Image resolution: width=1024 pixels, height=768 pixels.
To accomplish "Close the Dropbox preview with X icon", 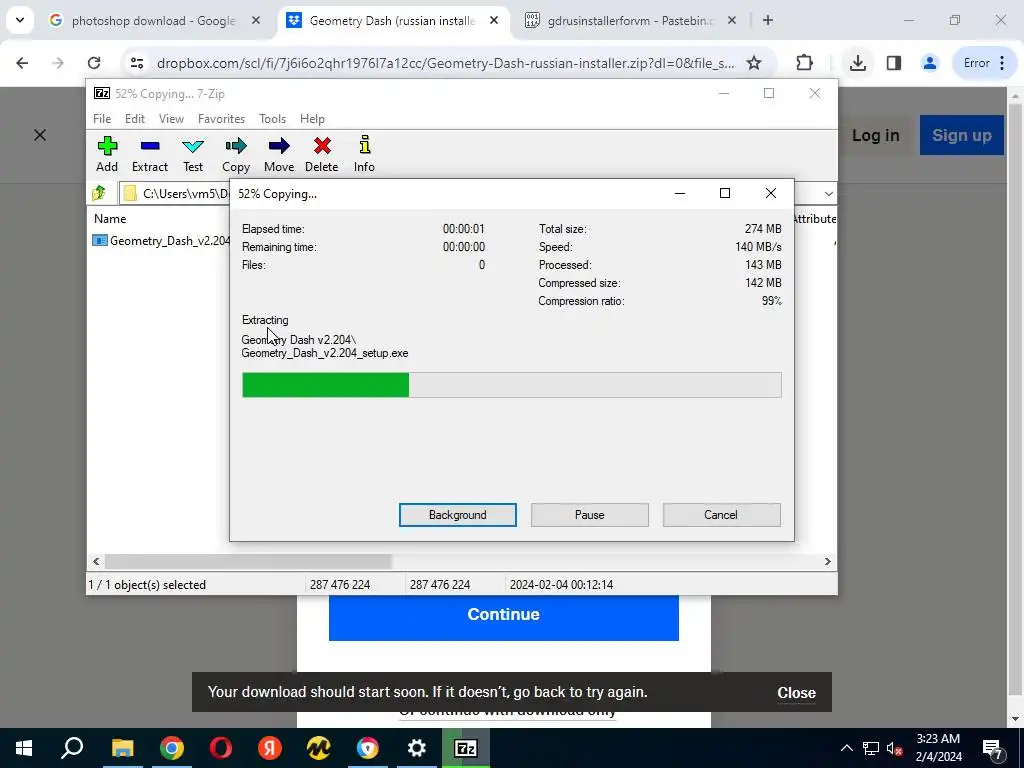I will click(40, 135).
